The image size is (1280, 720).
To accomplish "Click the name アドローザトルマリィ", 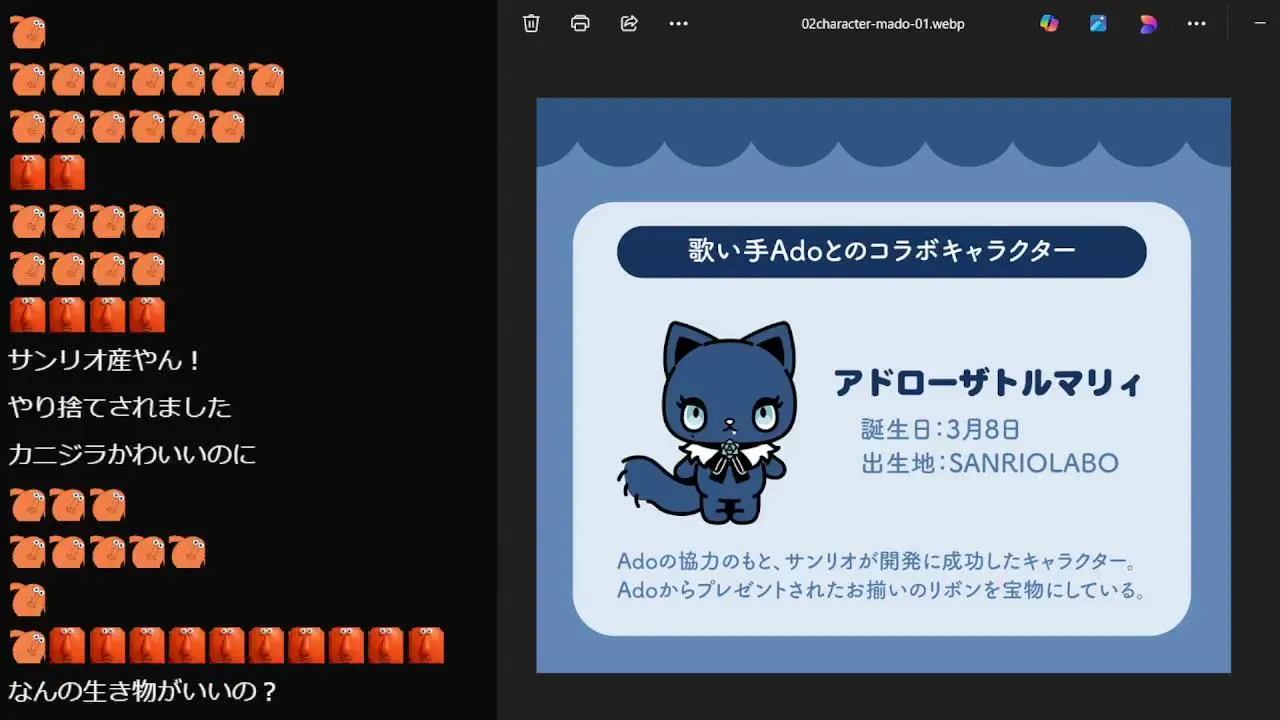I will [x=987, y=383].
